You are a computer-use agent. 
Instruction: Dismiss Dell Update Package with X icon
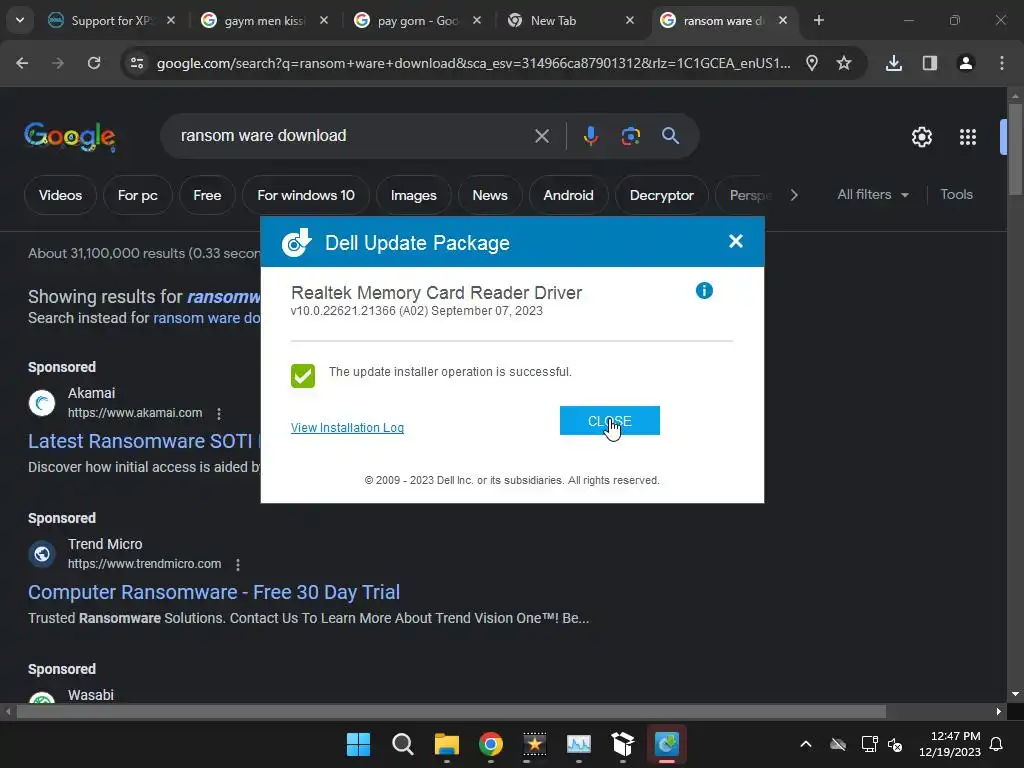coord(735,242)
